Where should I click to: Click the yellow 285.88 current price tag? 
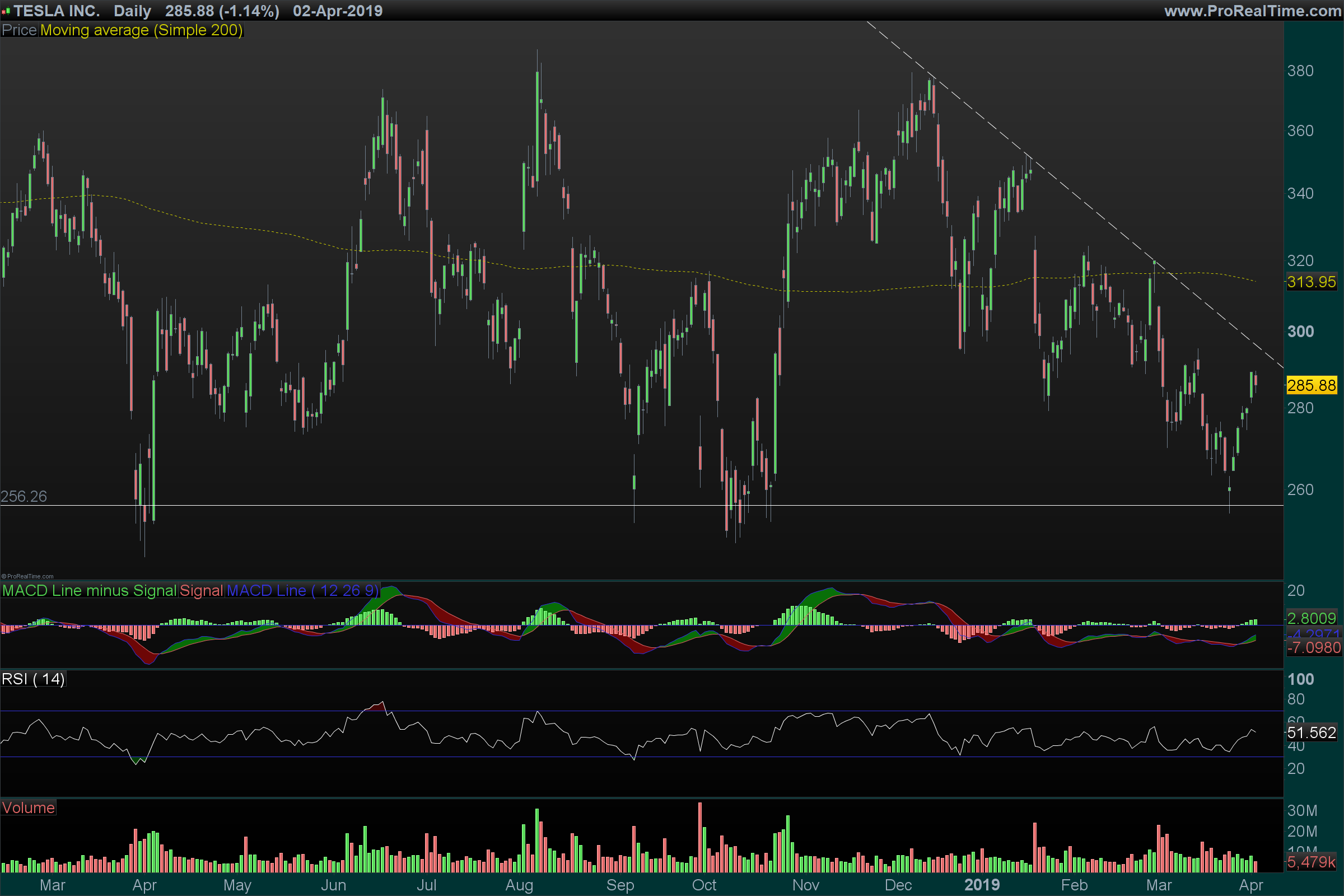1312,385
